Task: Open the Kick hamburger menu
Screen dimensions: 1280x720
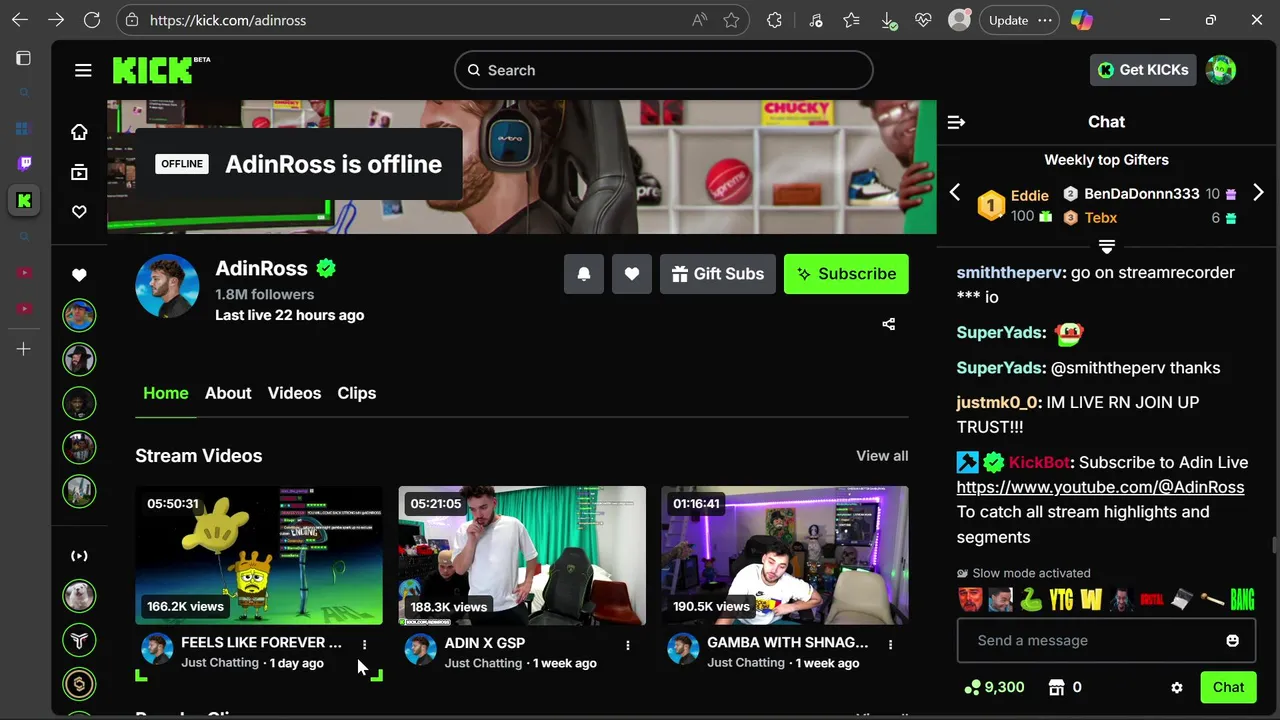Action: coord(83,70)
